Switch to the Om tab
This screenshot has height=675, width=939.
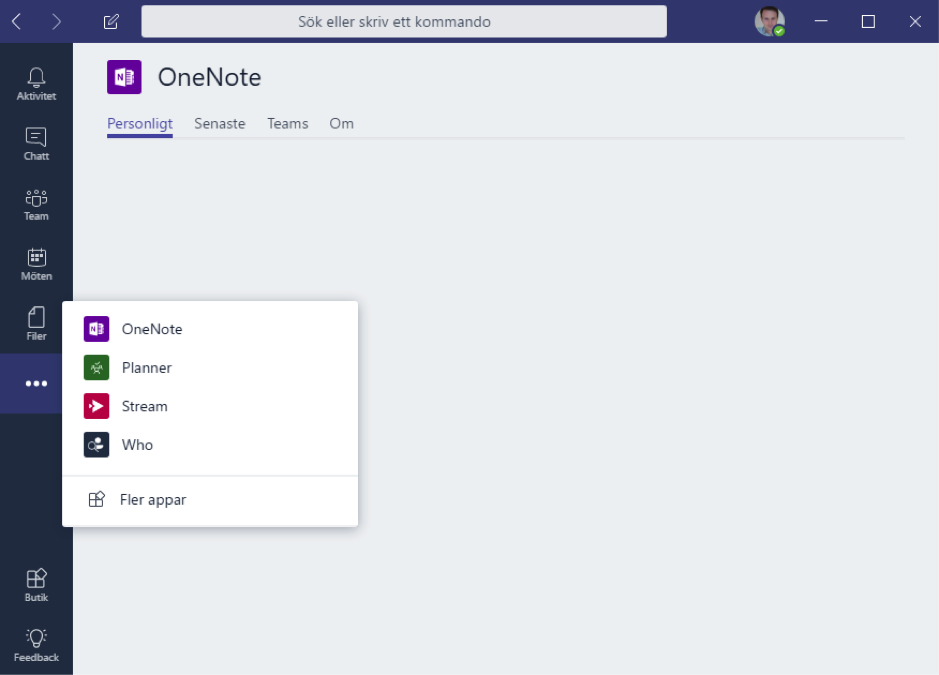(x=341, y=124)
